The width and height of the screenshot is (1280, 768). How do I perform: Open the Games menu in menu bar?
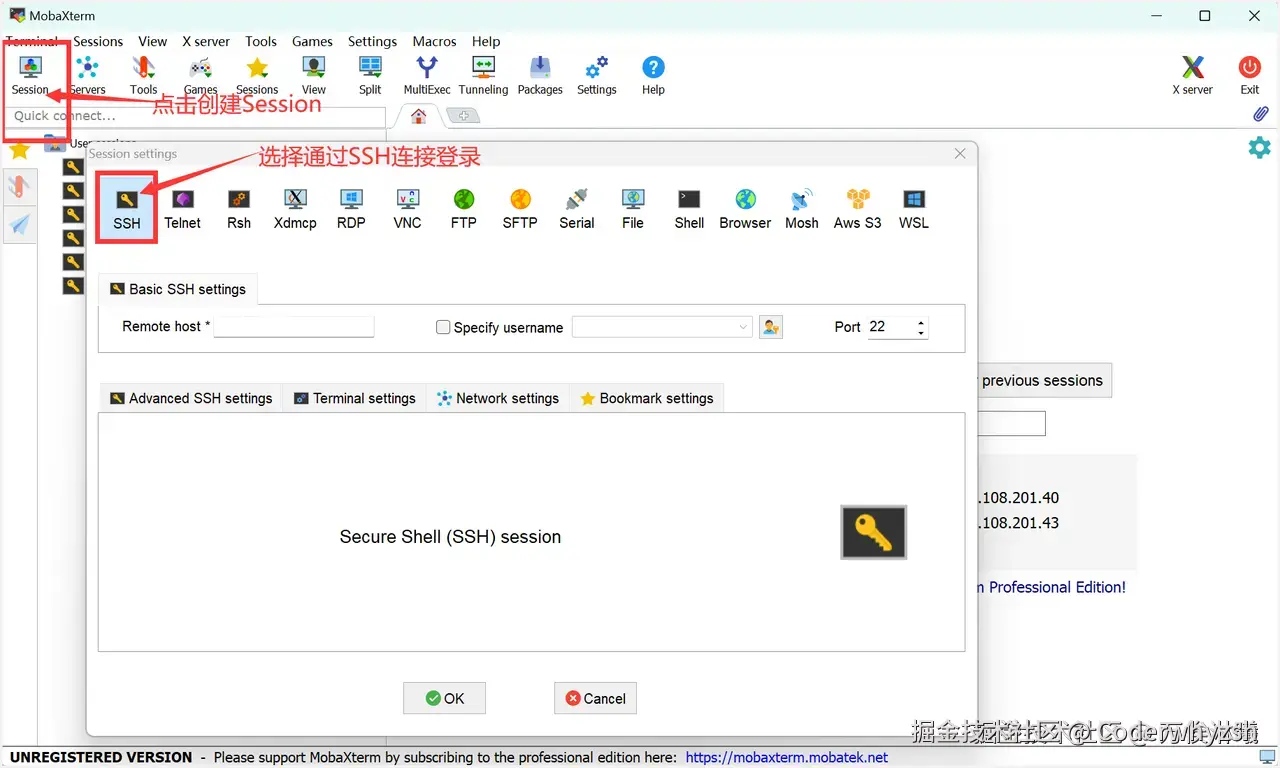click(312, 41)
